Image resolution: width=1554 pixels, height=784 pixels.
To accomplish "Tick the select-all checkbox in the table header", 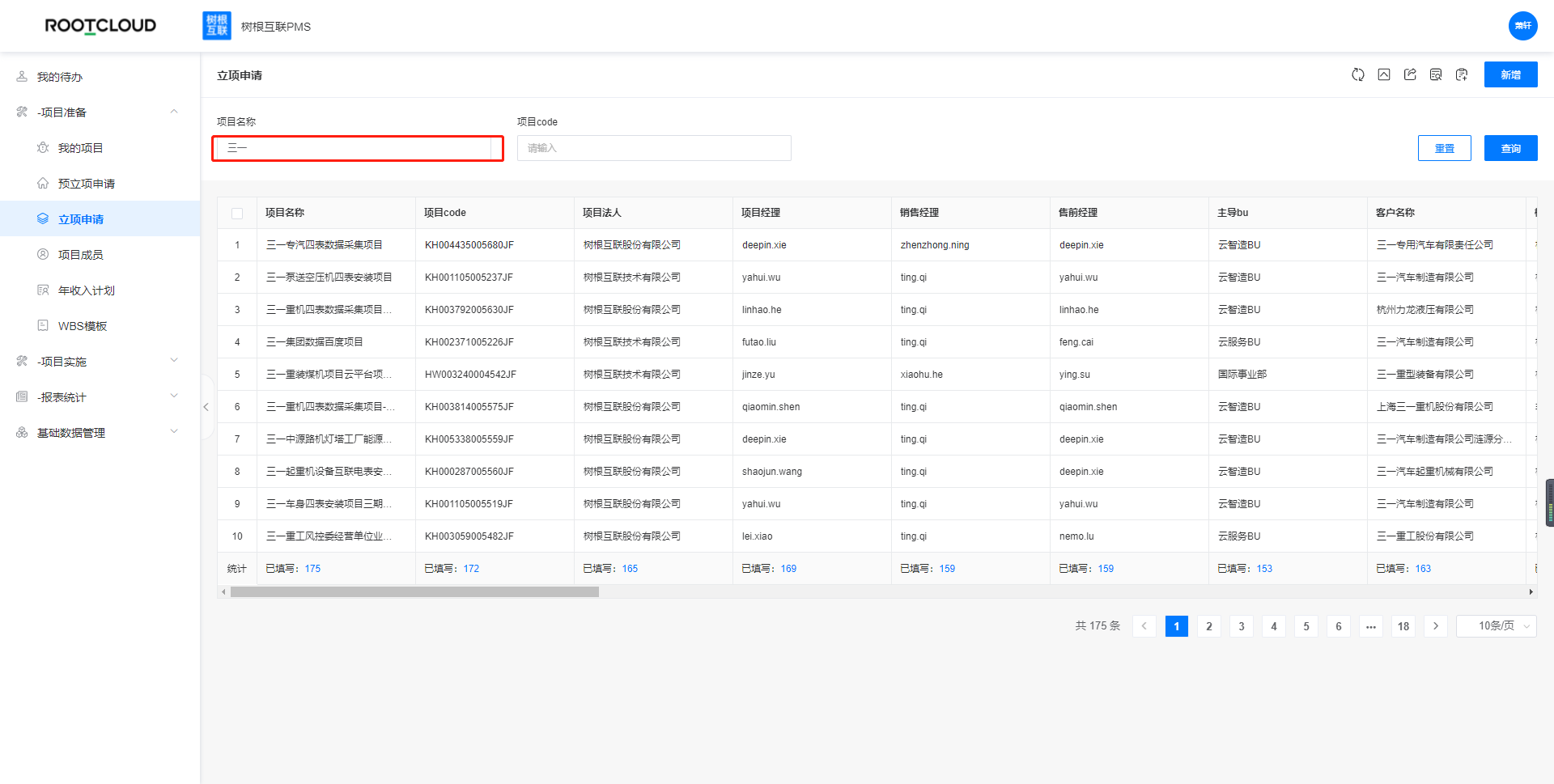I will (x=237, y=214).
